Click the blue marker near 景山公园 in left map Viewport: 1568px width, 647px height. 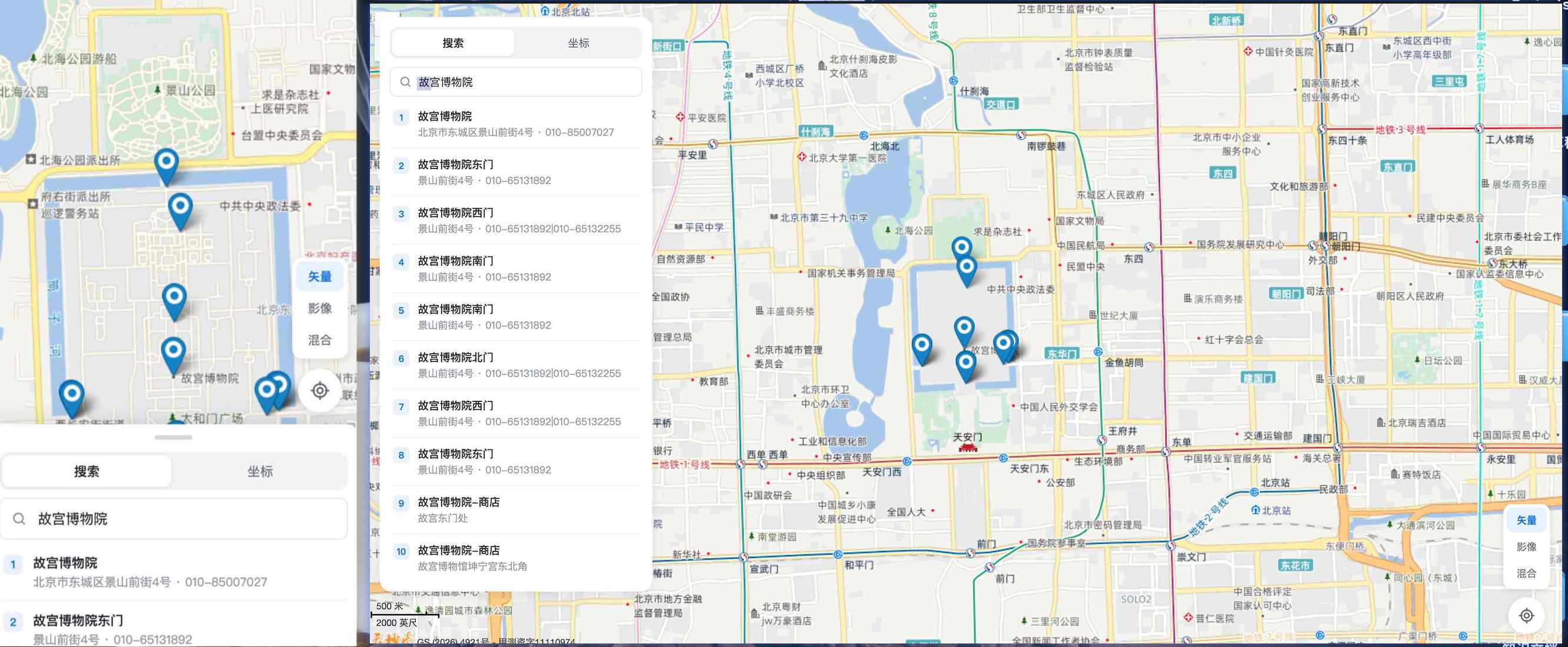point(166,167)
